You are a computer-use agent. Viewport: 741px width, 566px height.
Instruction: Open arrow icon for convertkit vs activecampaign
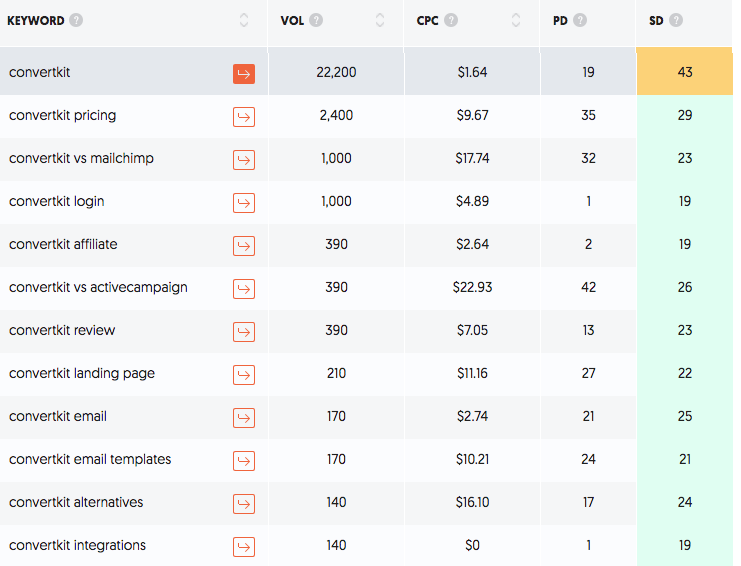pos(244,289)
